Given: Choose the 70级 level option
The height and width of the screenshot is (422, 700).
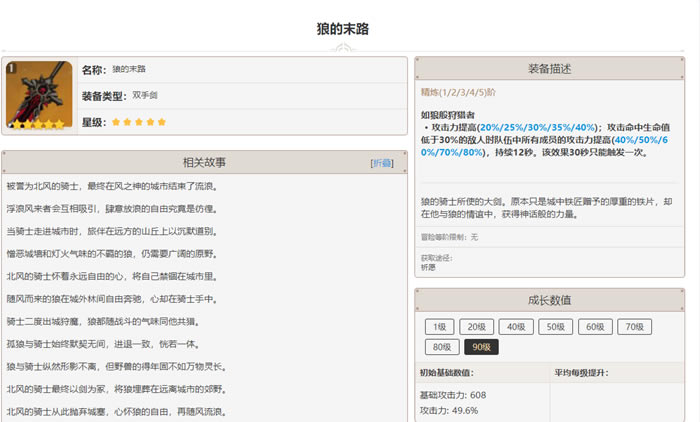Looking at the screenshot, I should (632, 326).
